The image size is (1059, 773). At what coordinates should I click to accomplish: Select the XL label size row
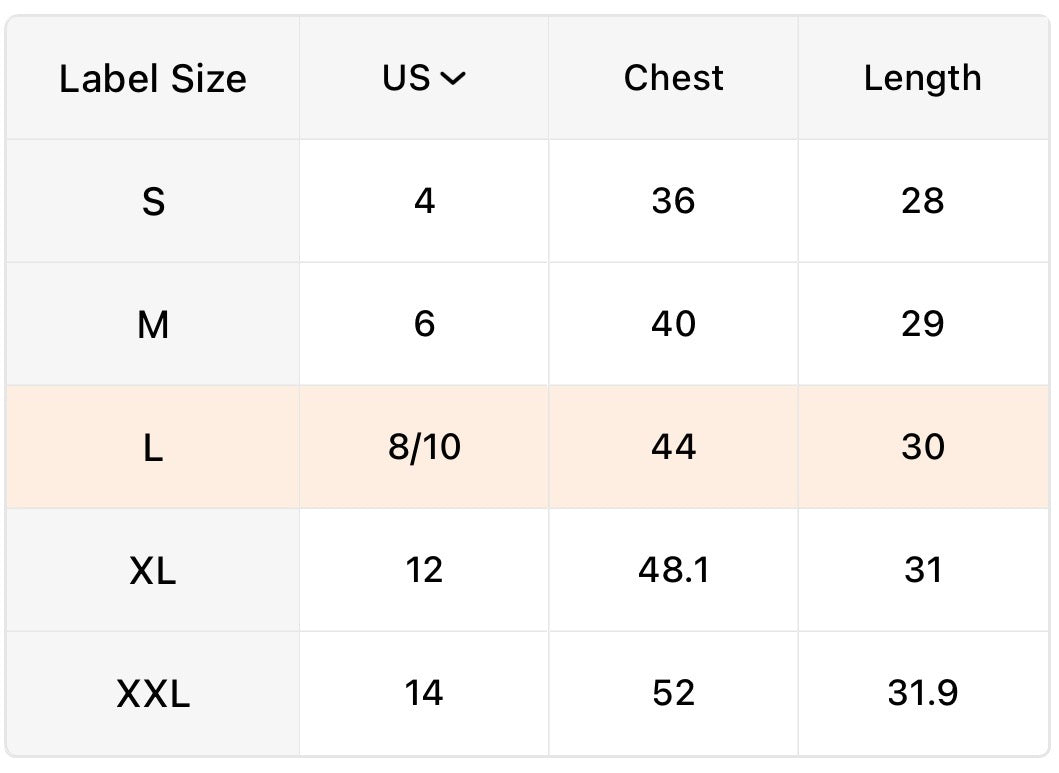527,570
